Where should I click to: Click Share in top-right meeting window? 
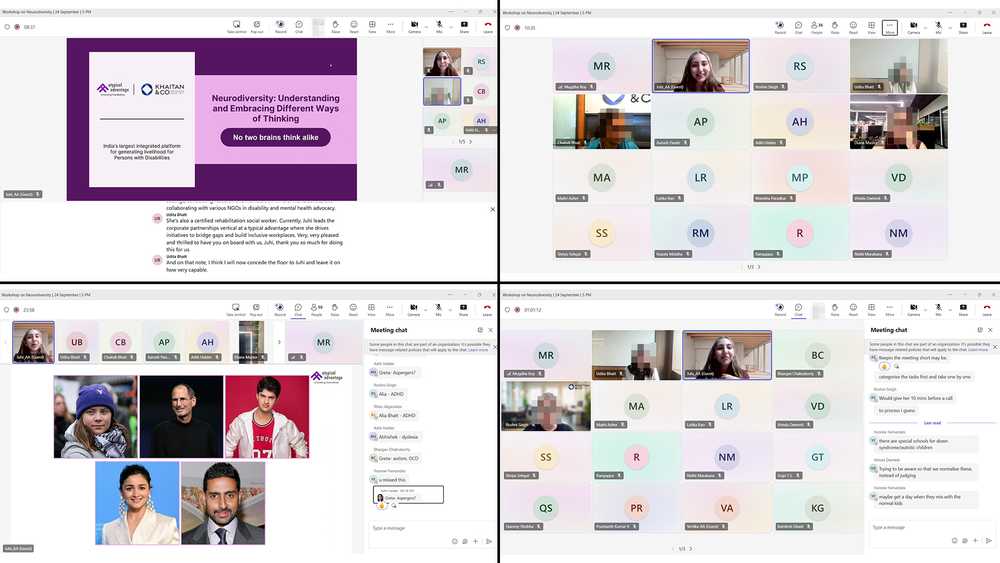(x=964, y=27)
